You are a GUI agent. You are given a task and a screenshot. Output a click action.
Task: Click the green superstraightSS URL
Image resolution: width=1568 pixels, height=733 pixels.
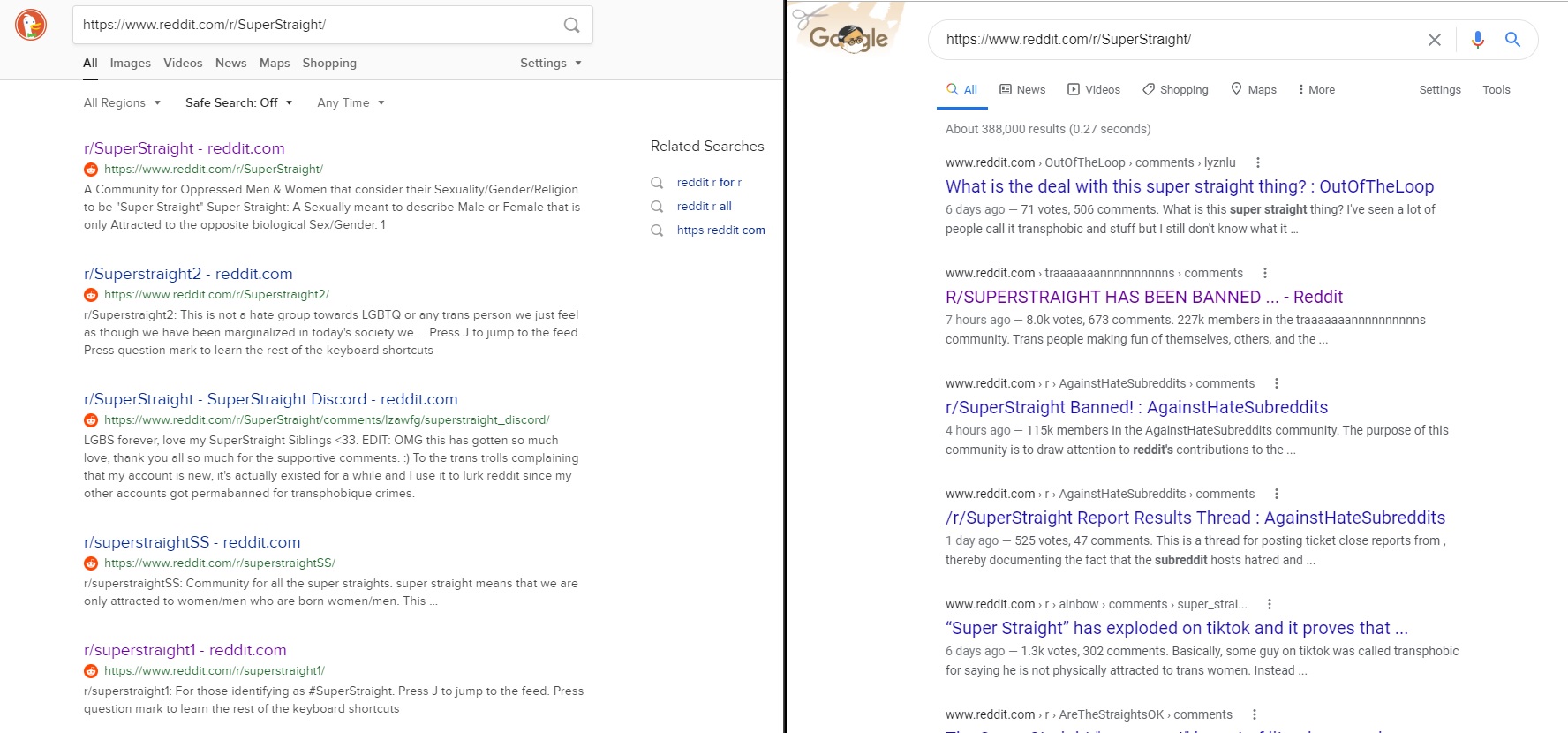tap(220, 563)
